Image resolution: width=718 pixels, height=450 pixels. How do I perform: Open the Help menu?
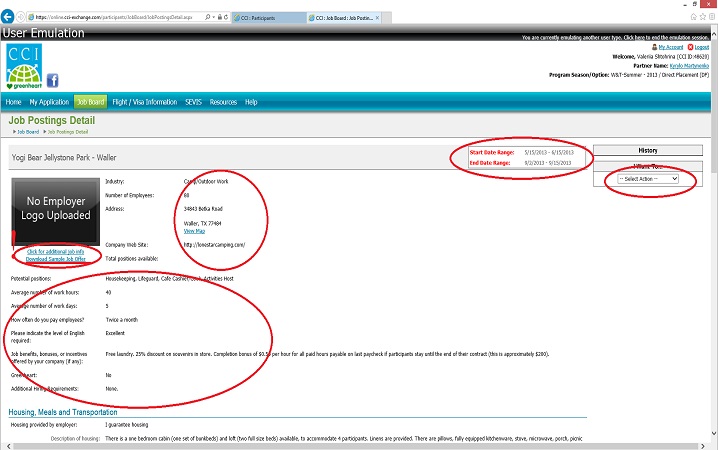click(x=251, y=102)
